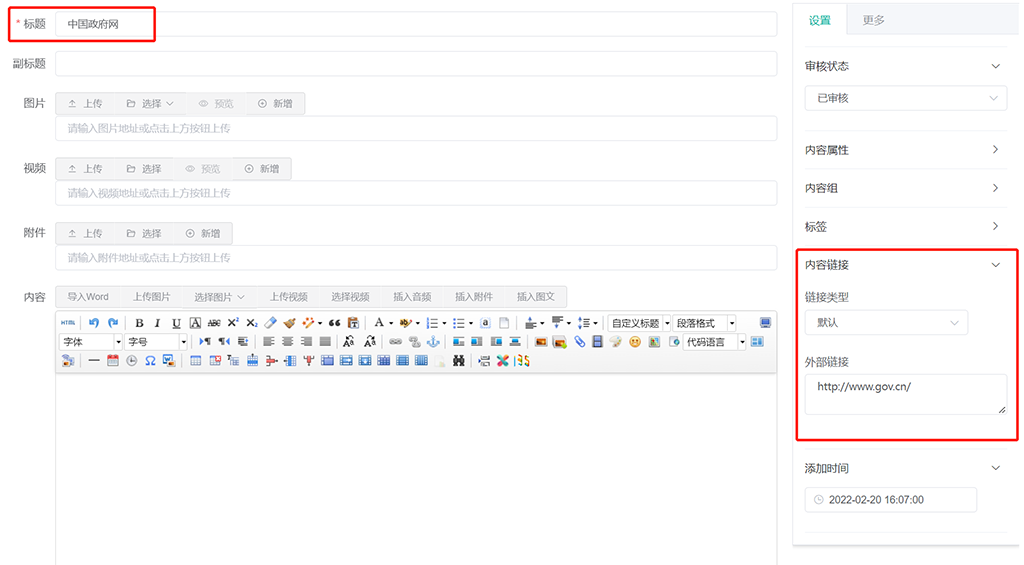The height and width of the screenshot is (565, 1024).
Task: Click the 外部链接 URL text field
Action: pyautogui.click(x=905, y=394)
